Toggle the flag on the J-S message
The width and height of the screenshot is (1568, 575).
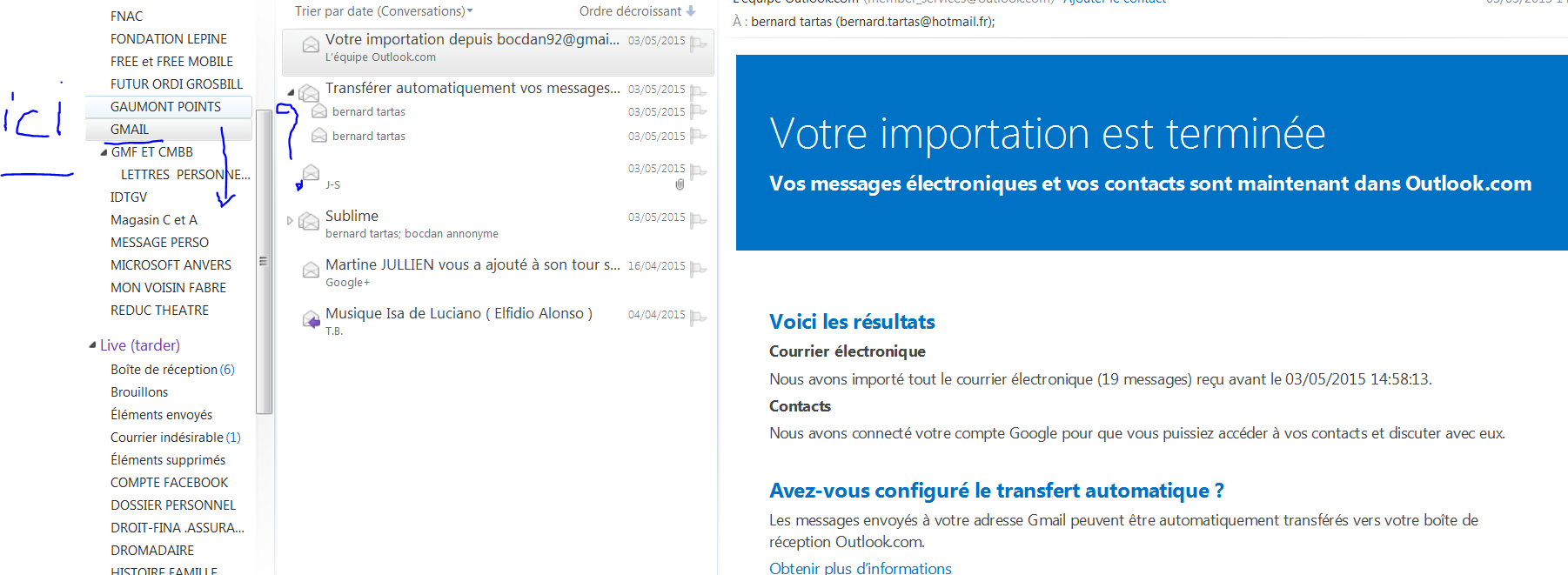click(x=698, y=171)
